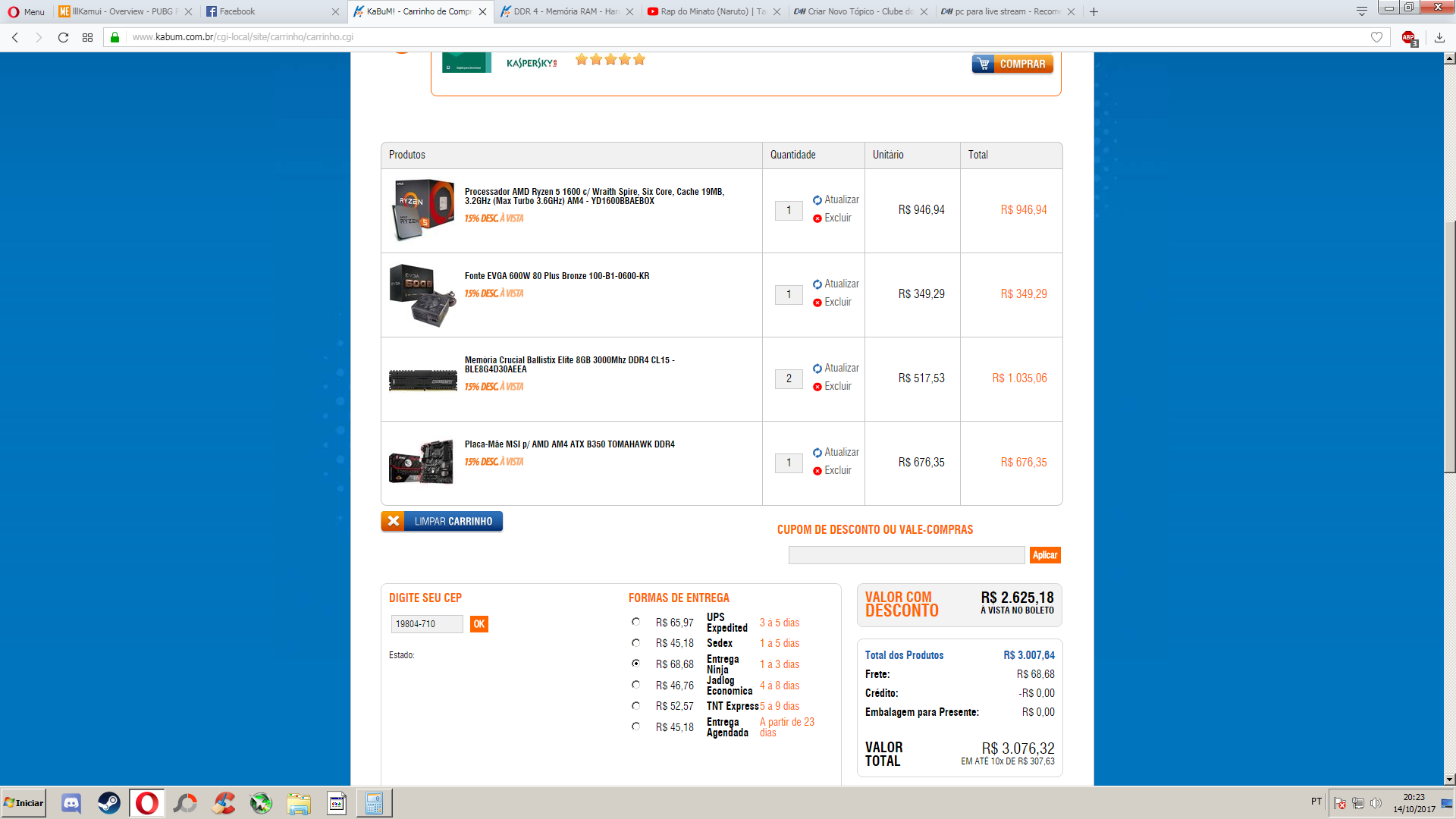Click the page vertical scrollbar thumb
The image size is (1456, 819).
click(1449, 347)
